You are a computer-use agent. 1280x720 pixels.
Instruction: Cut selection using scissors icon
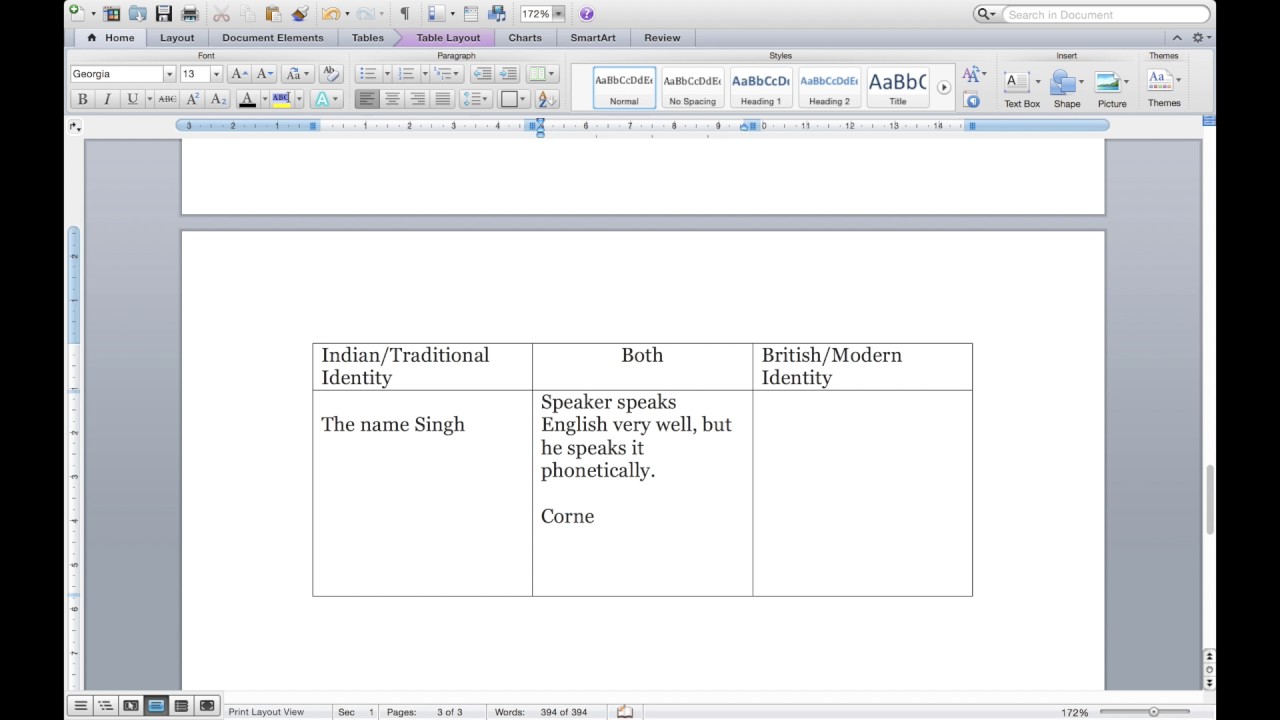[x=222, y=14]
